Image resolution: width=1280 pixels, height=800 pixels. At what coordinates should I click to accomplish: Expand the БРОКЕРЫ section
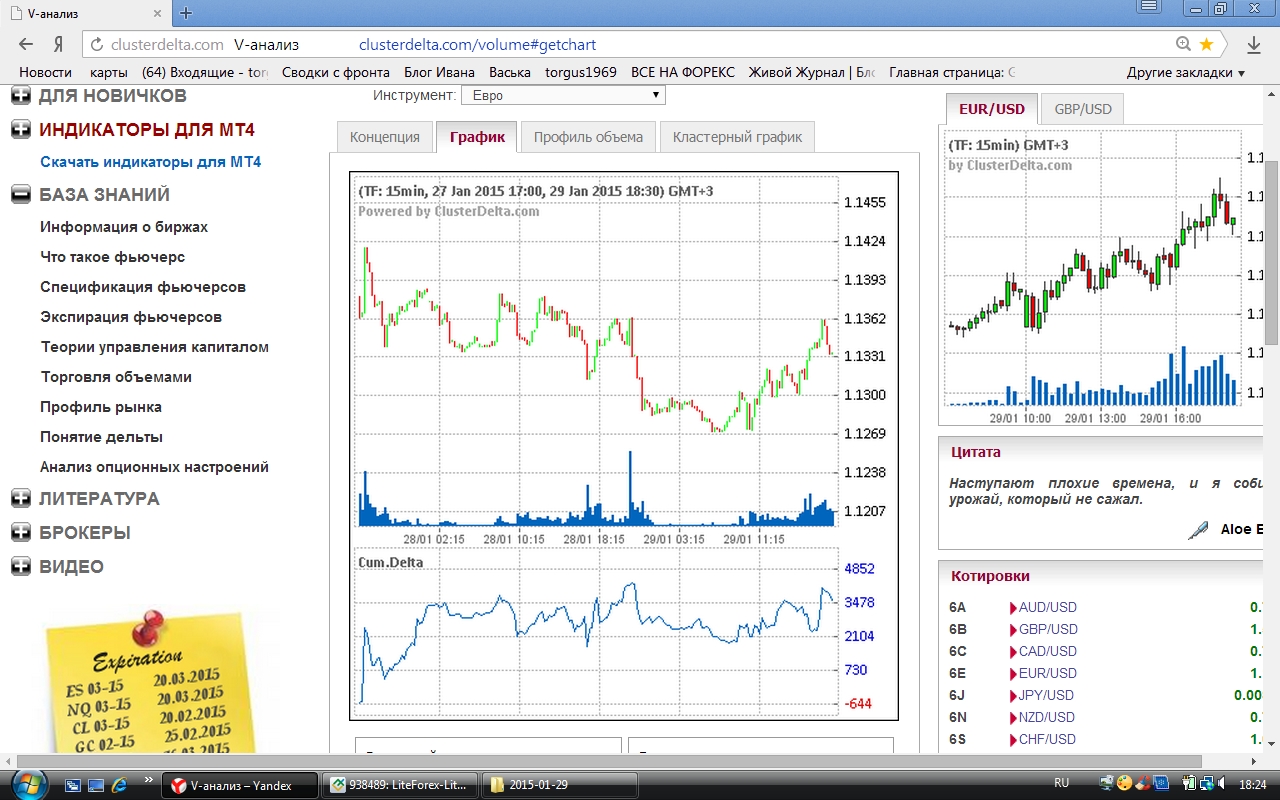(20, 532)
